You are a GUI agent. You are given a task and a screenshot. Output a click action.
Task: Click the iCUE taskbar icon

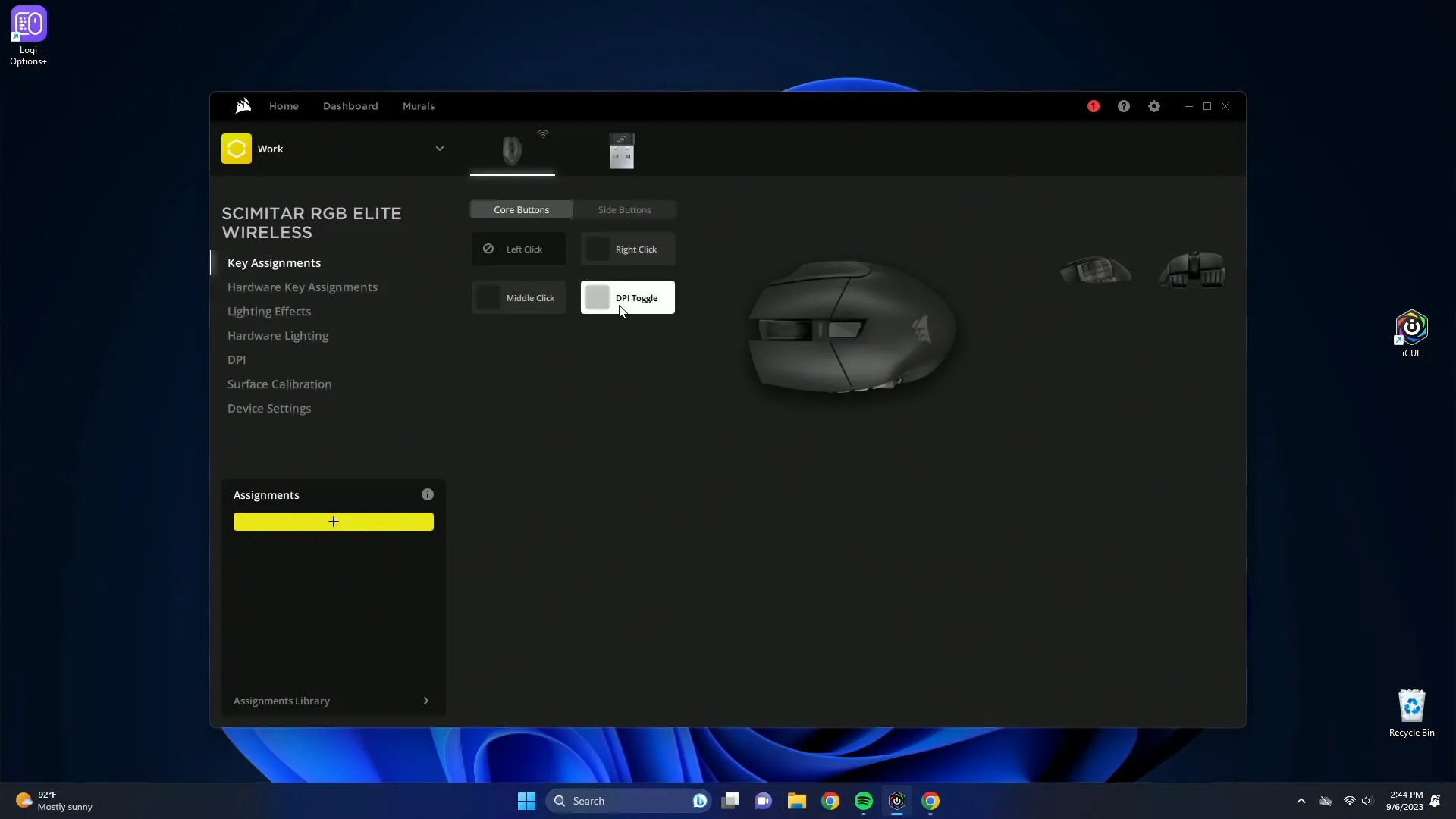click(x=896, y=801)
